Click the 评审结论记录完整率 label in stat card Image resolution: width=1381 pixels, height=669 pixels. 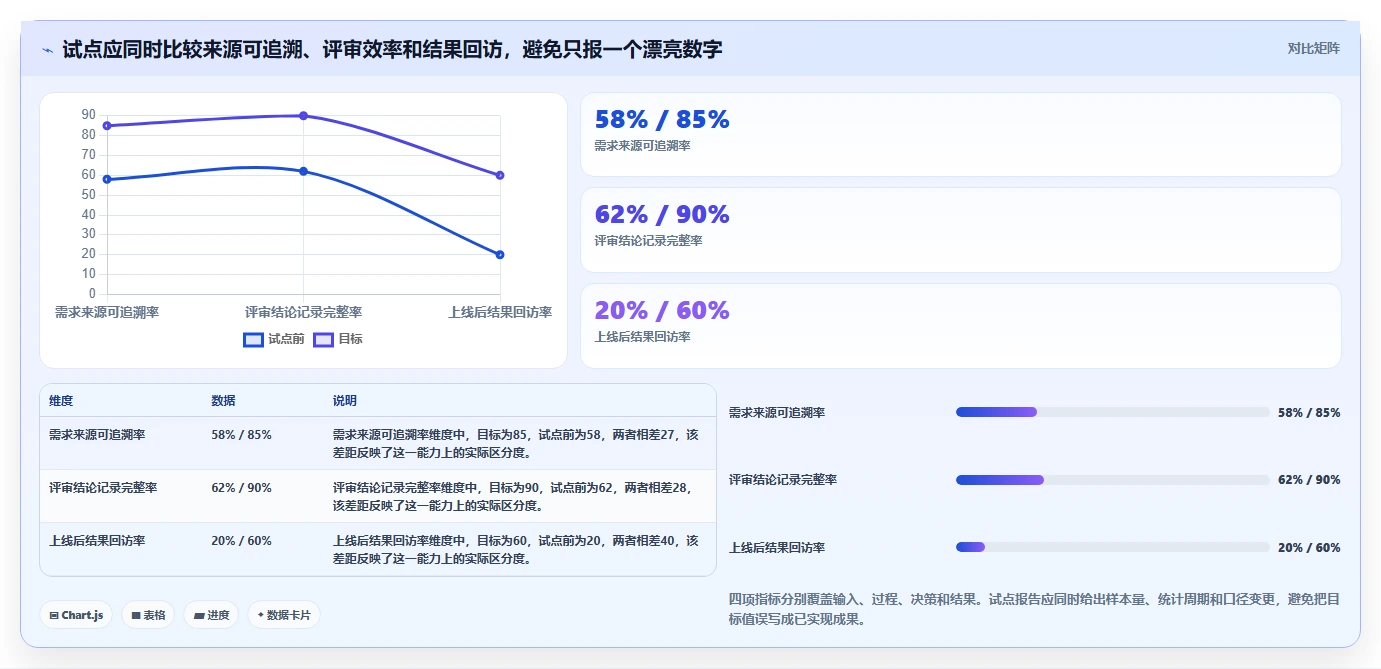coord(648,241)
